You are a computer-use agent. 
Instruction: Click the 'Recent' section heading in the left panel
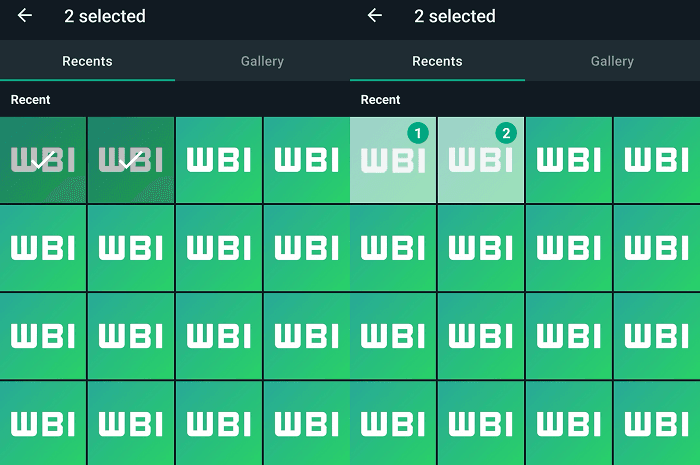pyautogui.click(x=31, y=100)
